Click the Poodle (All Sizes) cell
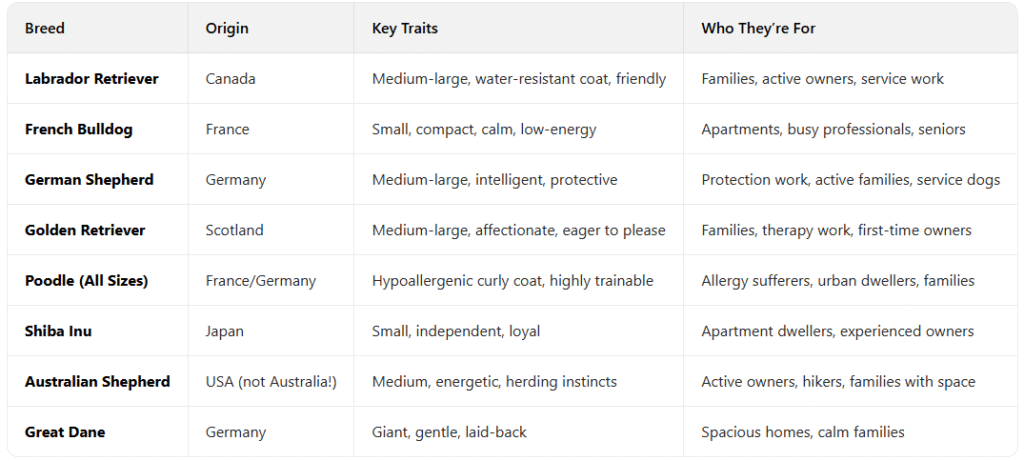Viewport: 1024px width, 461px height. coord(86,281)
